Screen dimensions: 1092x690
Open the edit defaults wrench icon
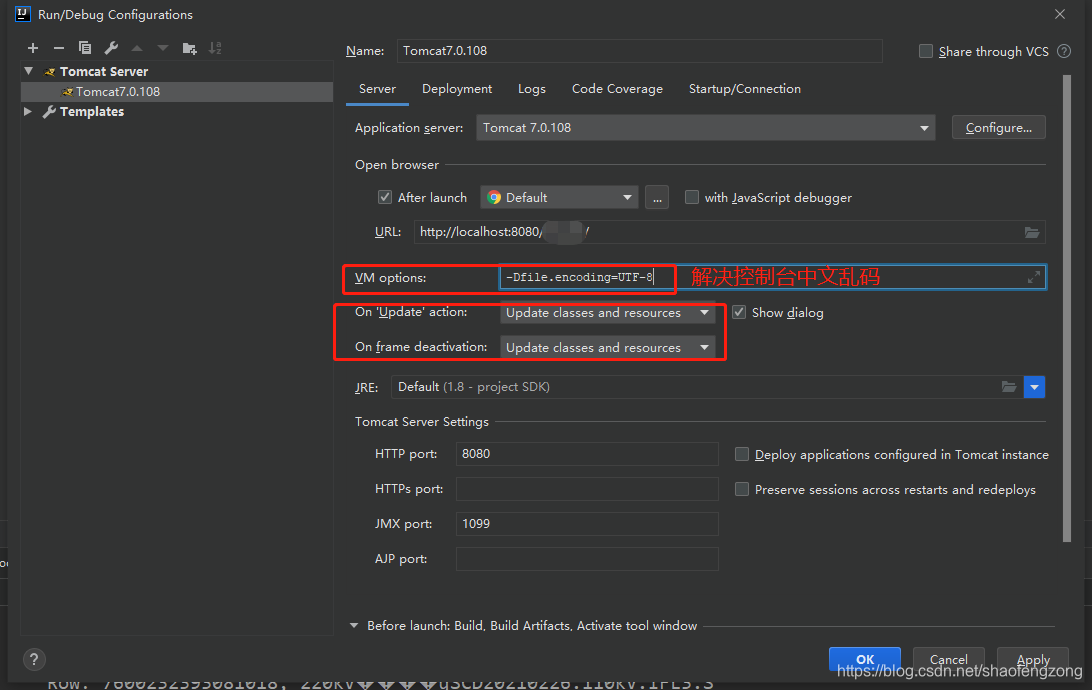[111, 48]
